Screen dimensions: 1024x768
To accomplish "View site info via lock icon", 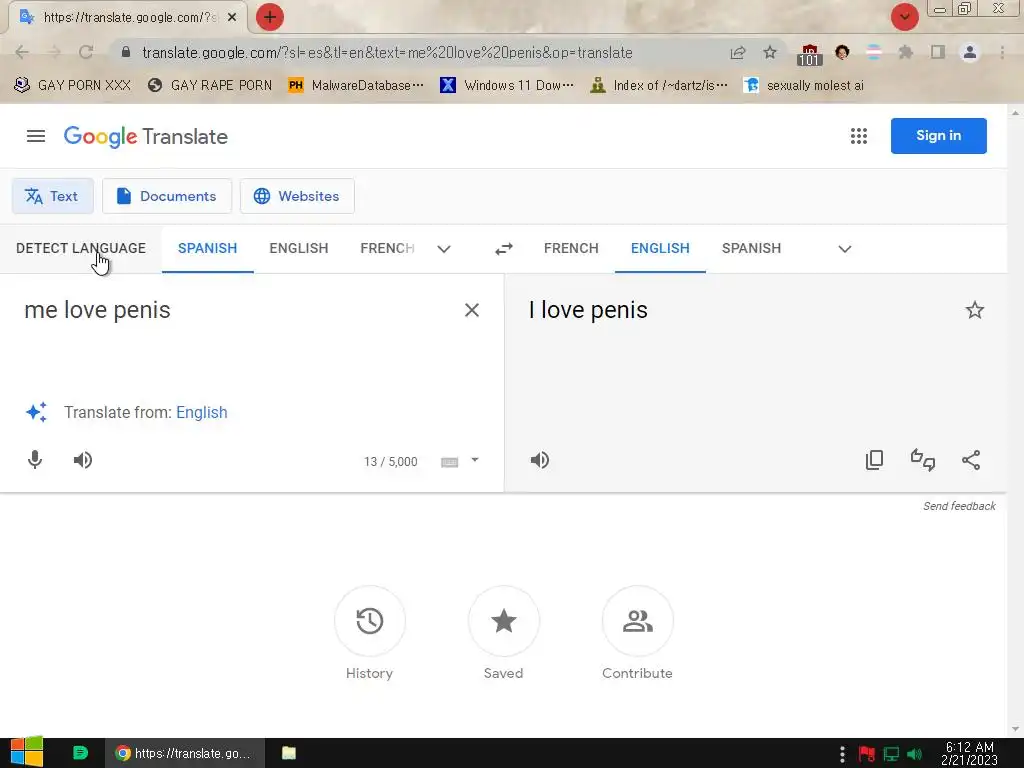I will (x=126, y=52).
